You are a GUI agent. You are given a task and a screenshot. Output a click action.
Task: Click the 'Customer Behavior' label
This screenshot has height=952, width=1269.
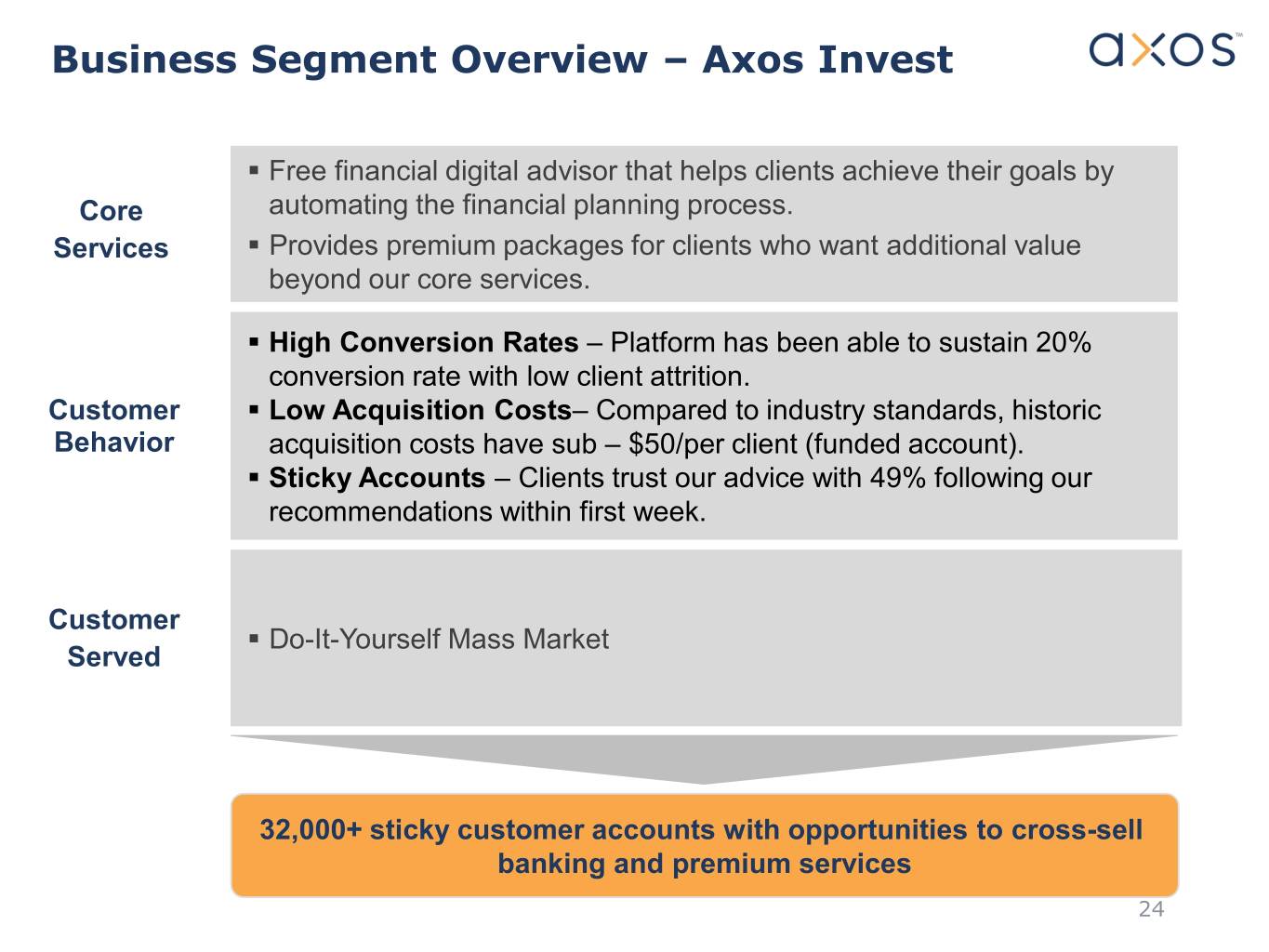pos(113,426)
